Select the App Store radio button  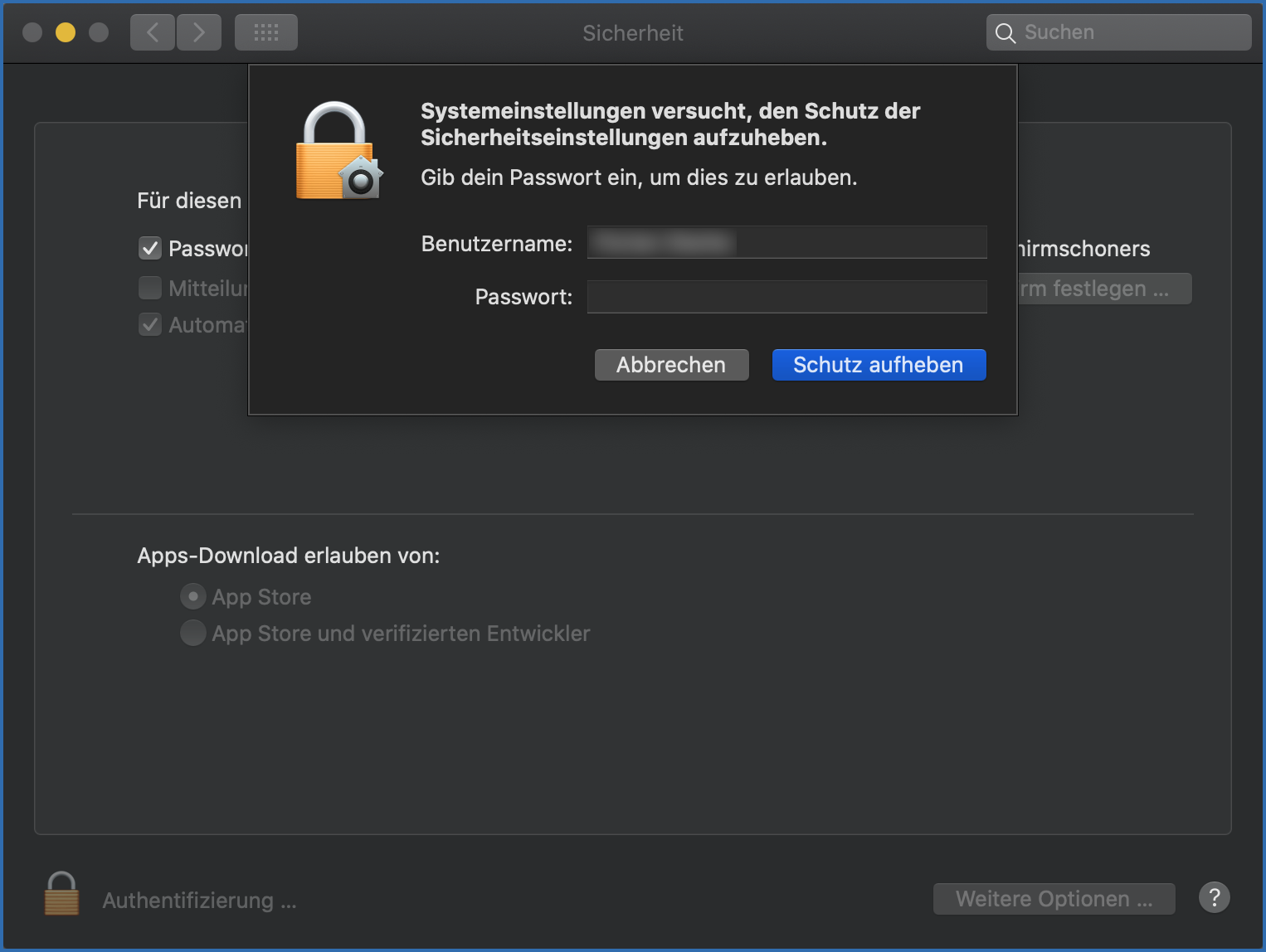point(192,595)
